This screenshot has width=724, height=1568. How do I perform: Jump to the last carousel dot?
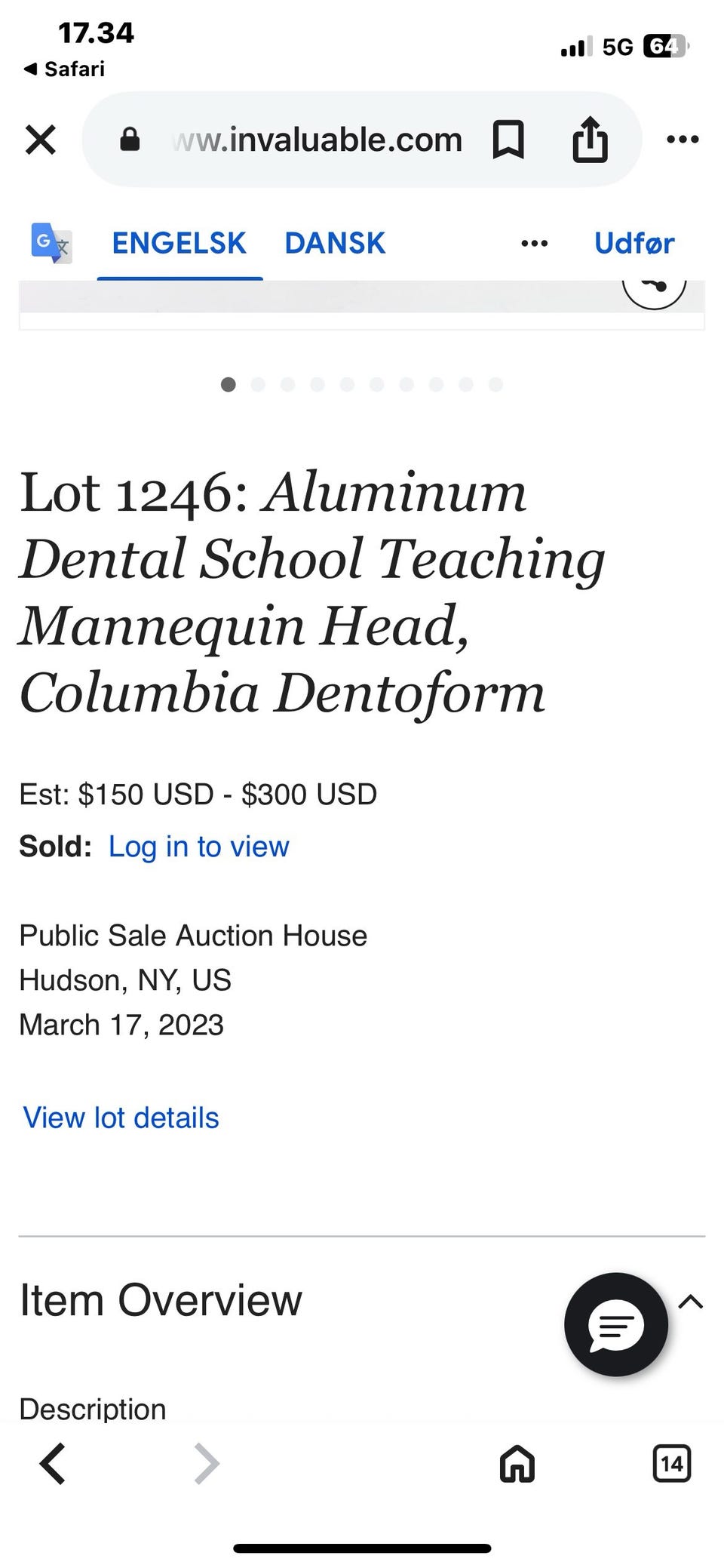pos(495,385)
